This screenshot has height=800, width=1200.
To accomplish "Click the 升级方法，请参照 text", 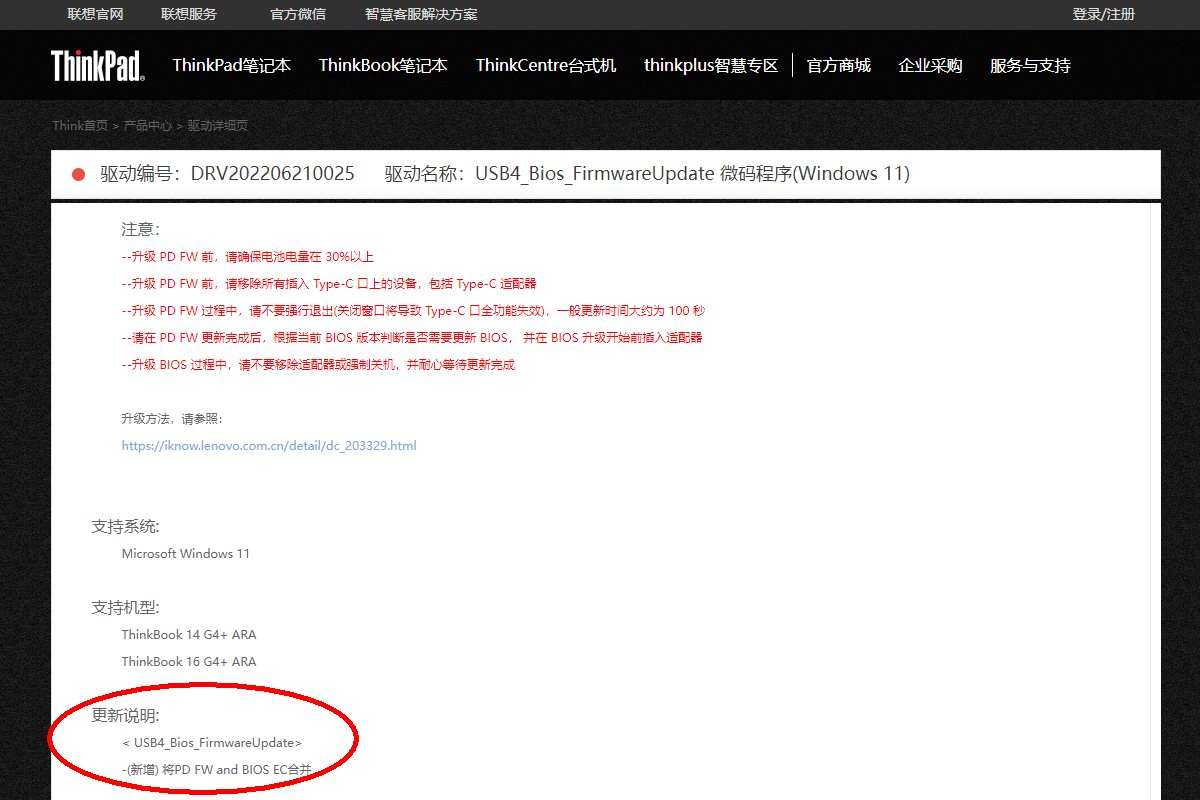I will click(171, 419).
